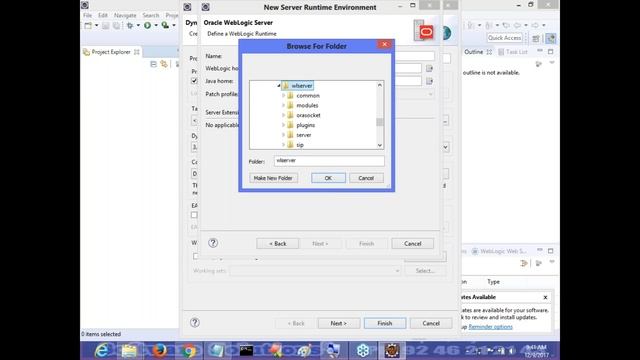Select the Java EE perspective icon
The width and height of the screenshot is (640, 360).
(551, 38)
